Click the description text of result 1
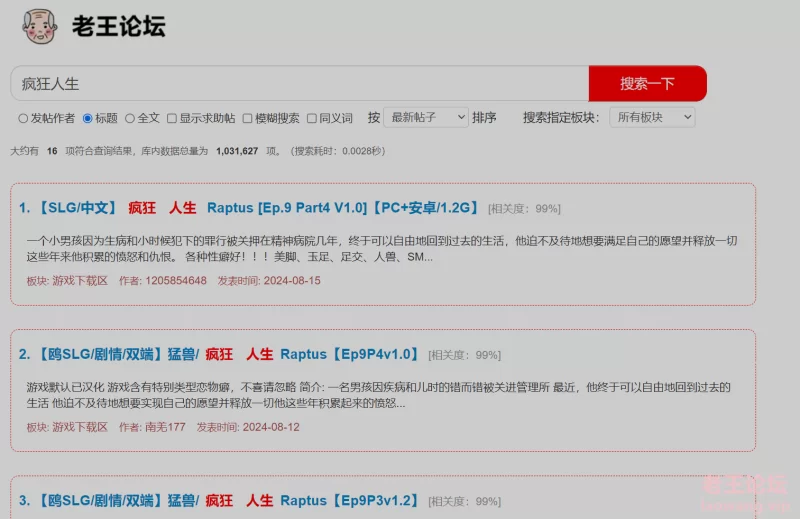 (x=382, y=249)
